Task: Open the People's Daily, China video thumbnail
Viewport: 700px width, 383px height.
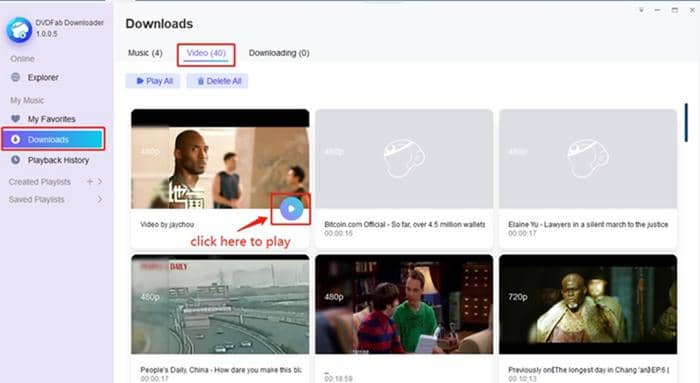Action: click(x=220, y=304)
